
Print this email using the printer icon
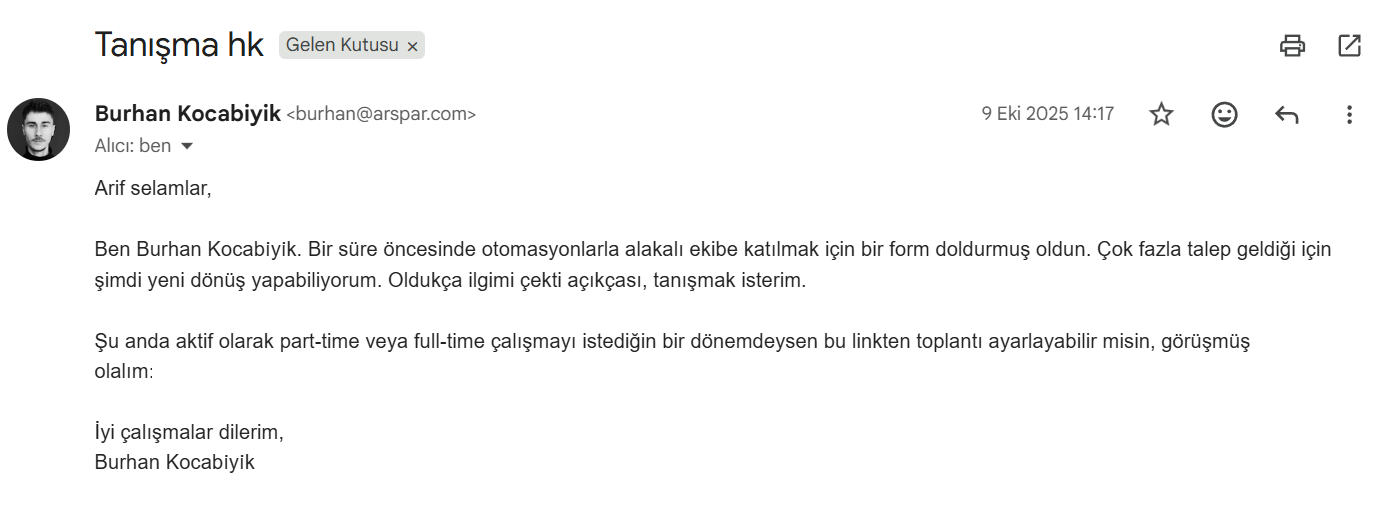tap(1292, 45)
